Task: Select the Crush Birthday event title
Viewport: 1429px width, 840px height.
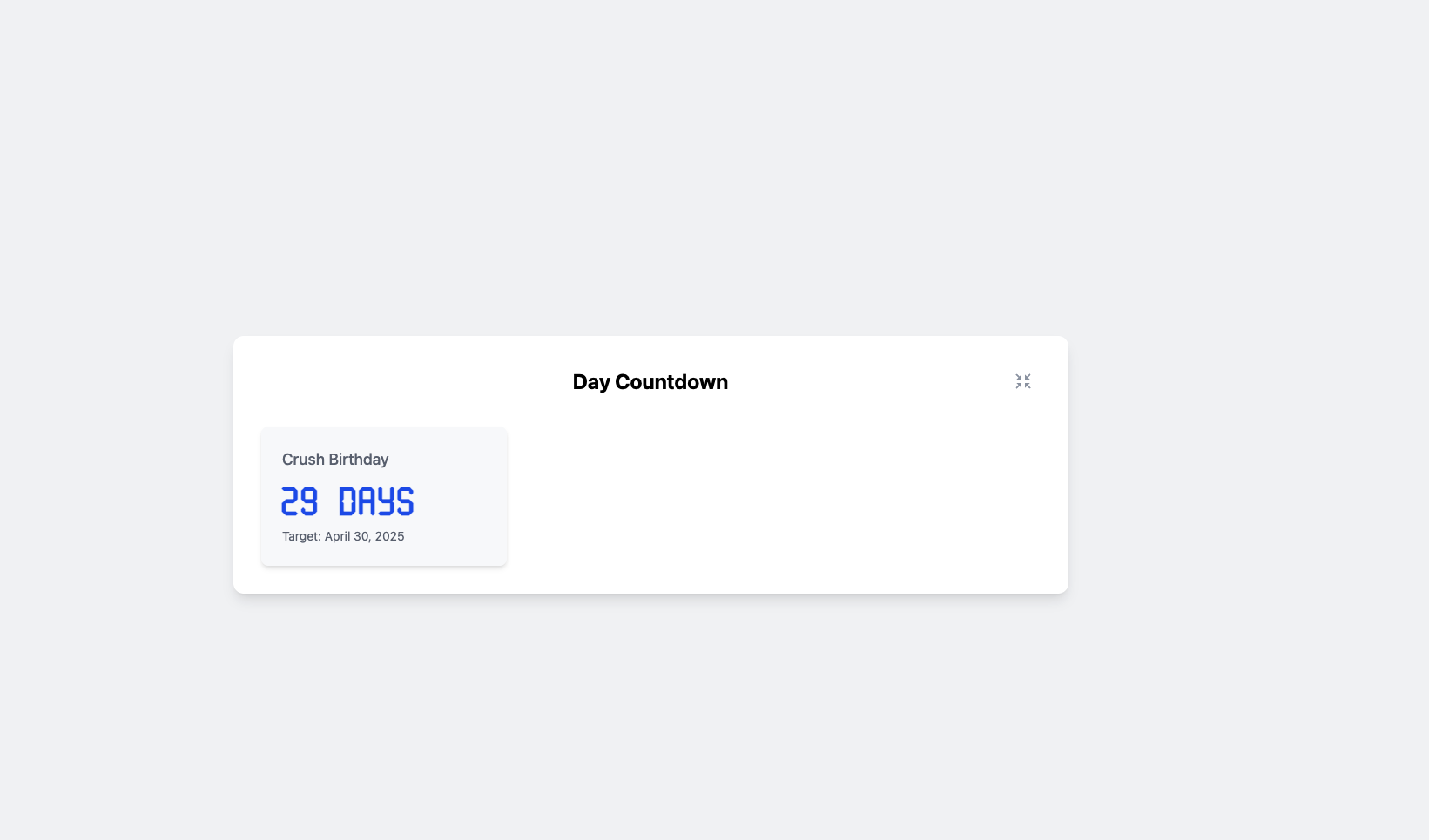Action: (x=335, y=460)
